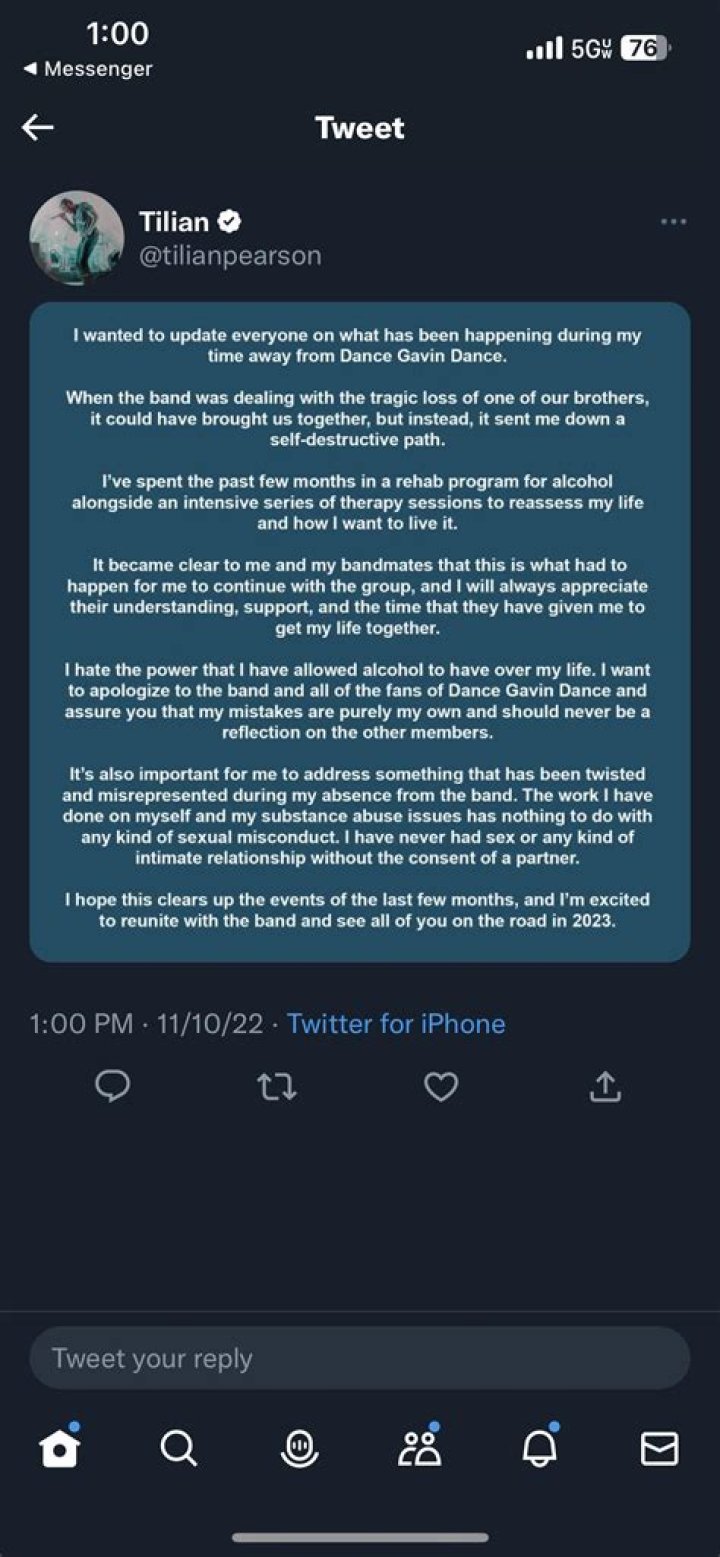720x1557 pixels.
Task: Tap the reply speech bubble icon
Action: click(x=112, y=1086)
